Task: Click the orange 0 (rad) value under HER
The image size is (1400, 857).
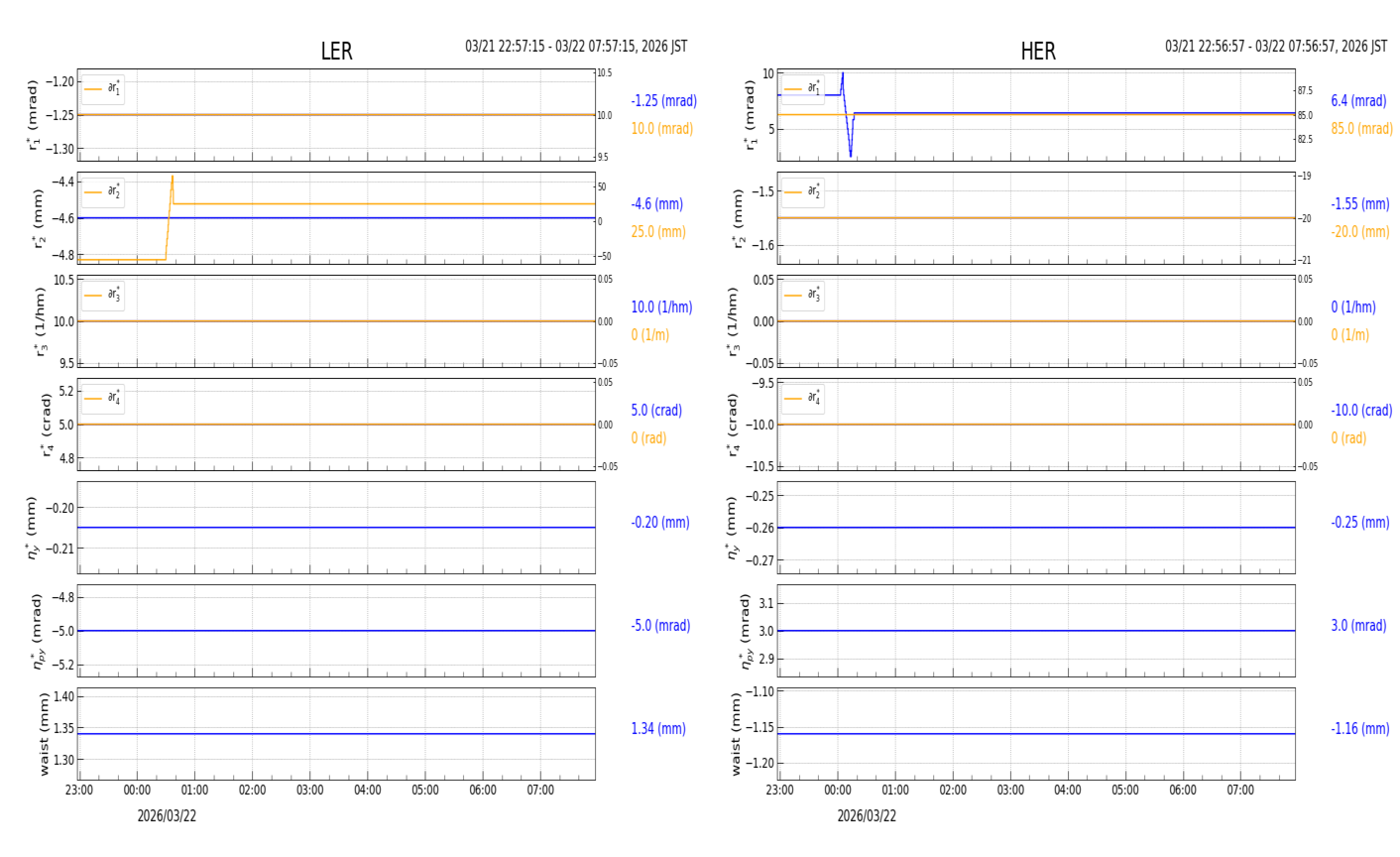Action: tap(1348, 437)
